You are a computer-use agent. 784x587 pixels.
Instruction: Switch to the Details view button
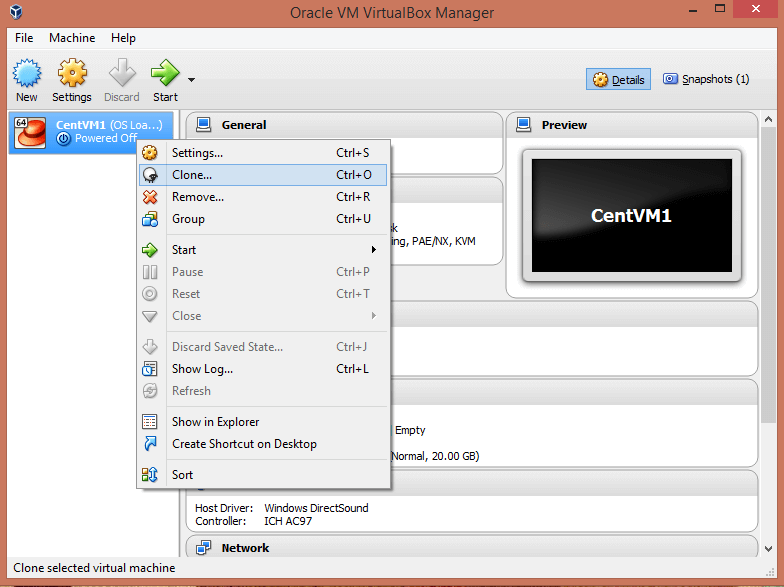(x=618, y=80)
